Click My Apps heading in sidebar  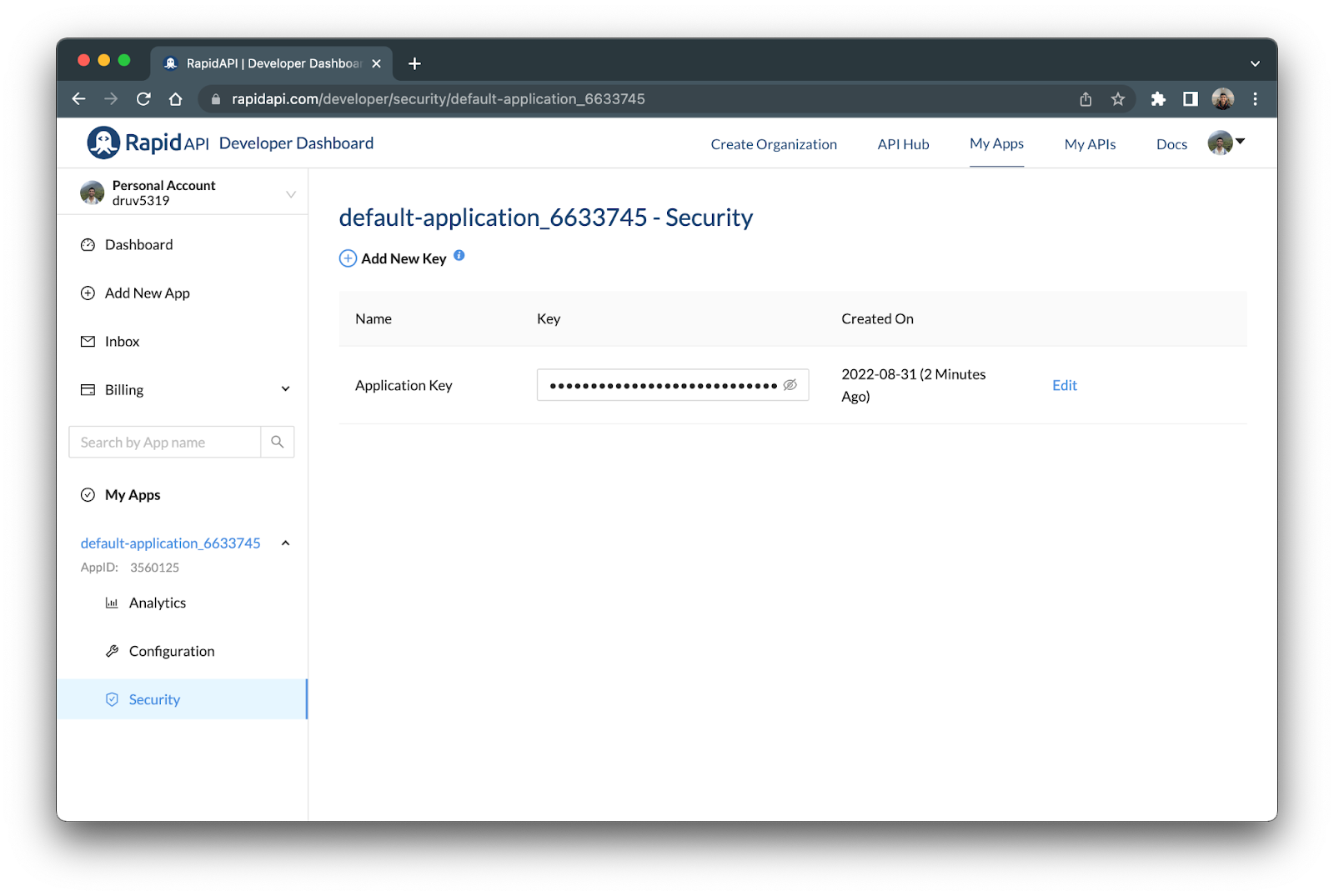[133, 495]
